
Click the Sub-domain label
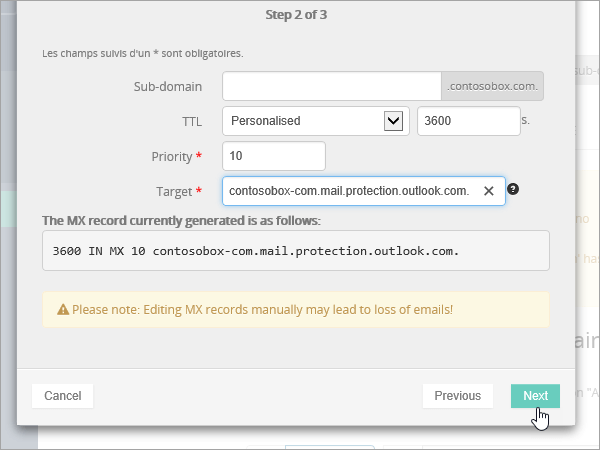click(x=167, y=86)
